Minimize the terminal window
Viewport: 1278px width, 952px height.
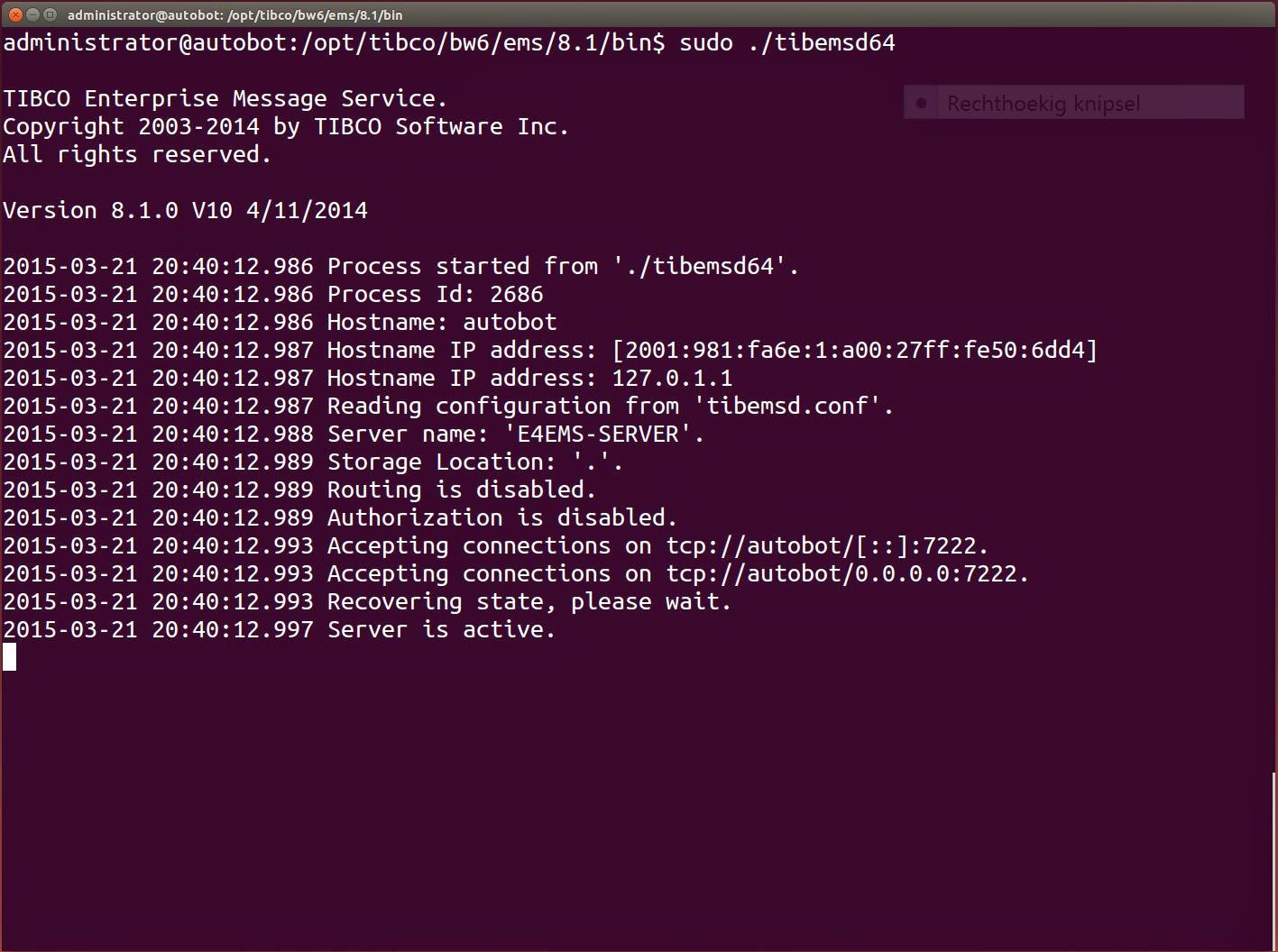(x=32, y=14)
